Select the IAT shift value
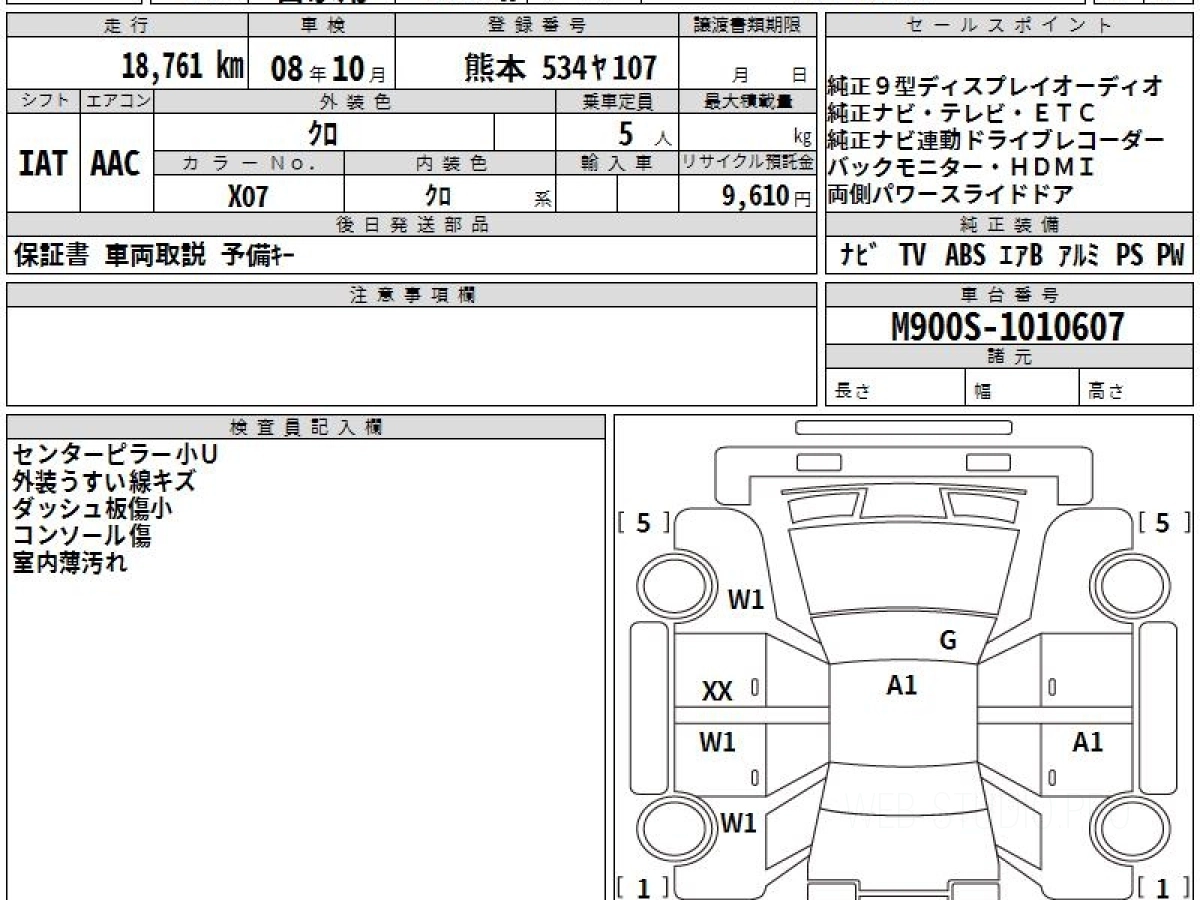Image resolution: width=1200 pixels, height=900 pixels. pyautogui.click(x=43, y=163)
